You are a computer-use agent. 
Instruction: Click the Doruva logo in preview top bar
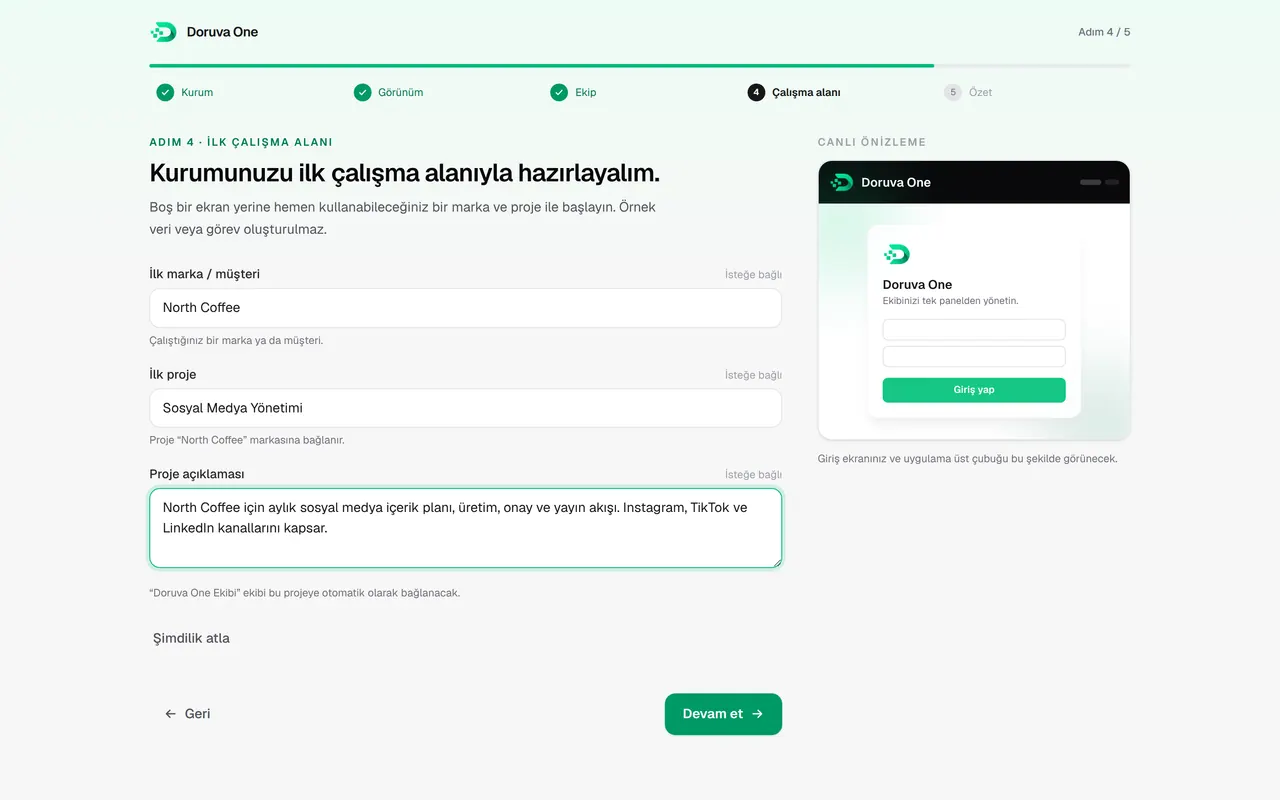(x=842, y=182)
